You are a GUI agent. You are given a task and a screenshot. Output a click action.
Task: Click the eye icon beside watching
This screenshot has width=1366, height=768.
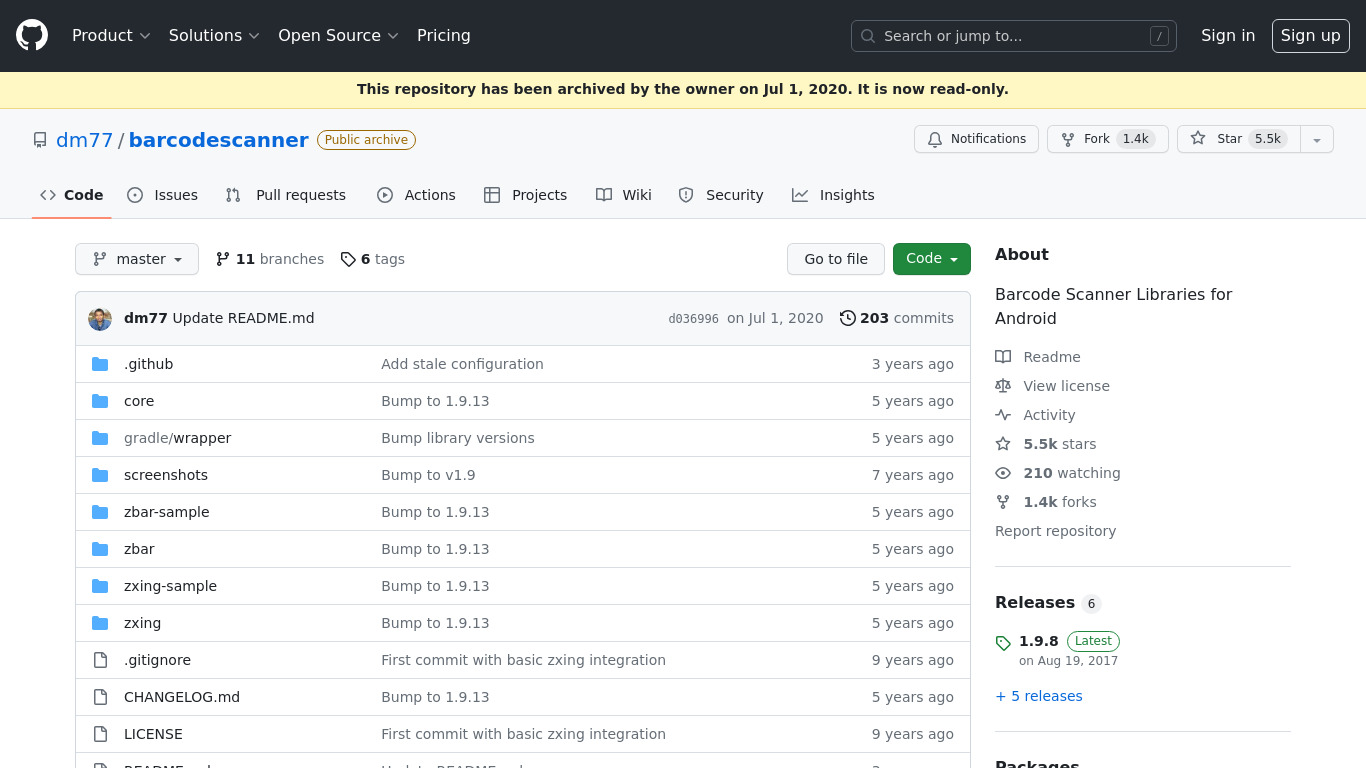(x=1003, y=473)
